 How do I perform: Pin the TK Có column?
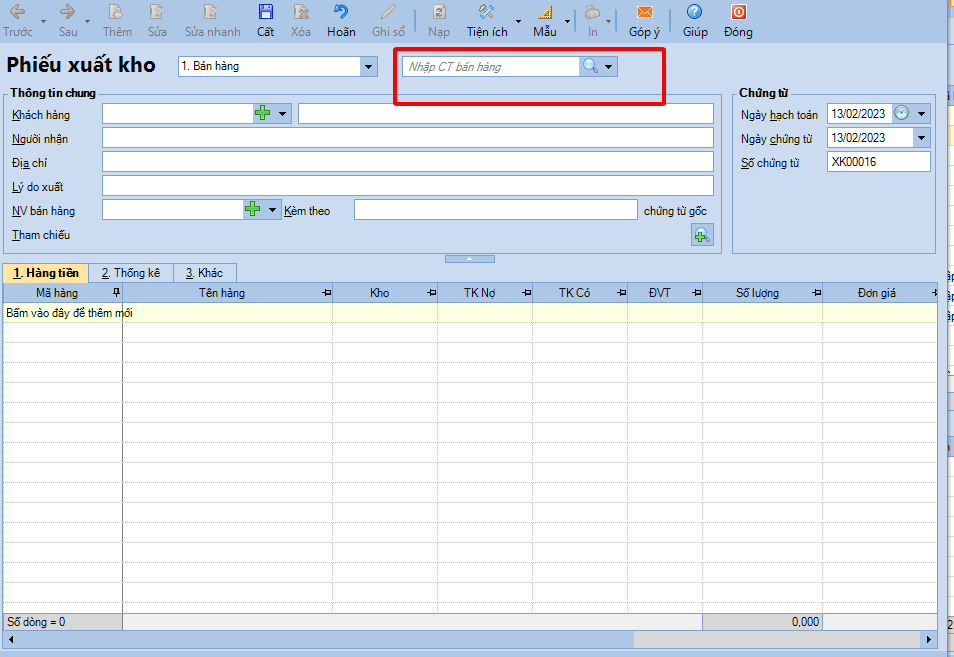click(x=621, y=293)
